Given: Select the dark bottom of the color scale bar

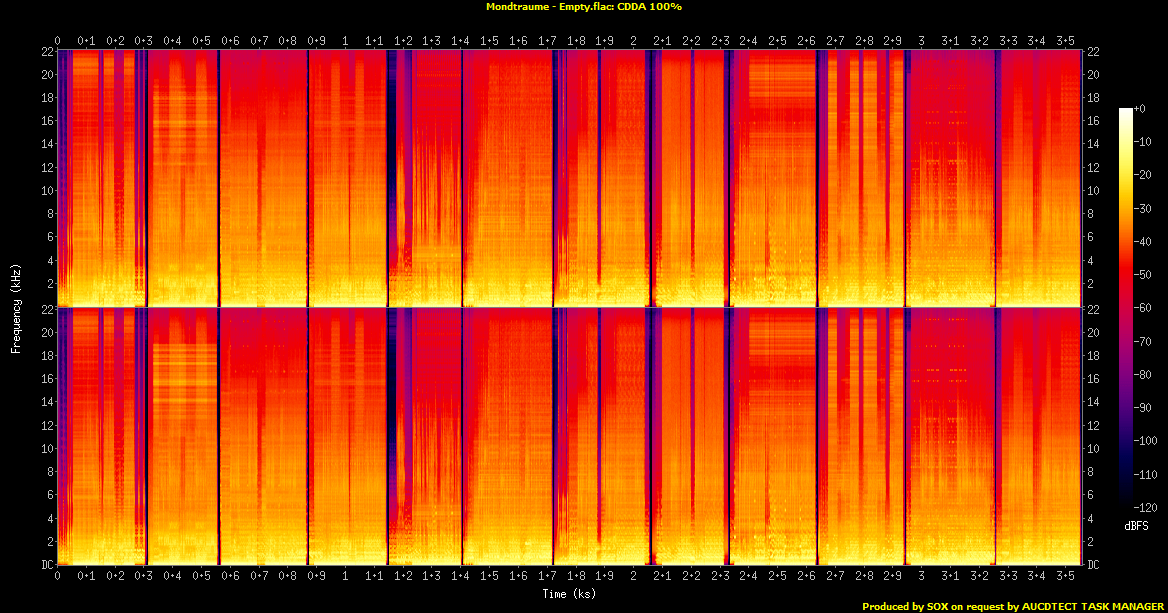Looking at the screenshot, I should (x=1126, y=505).
